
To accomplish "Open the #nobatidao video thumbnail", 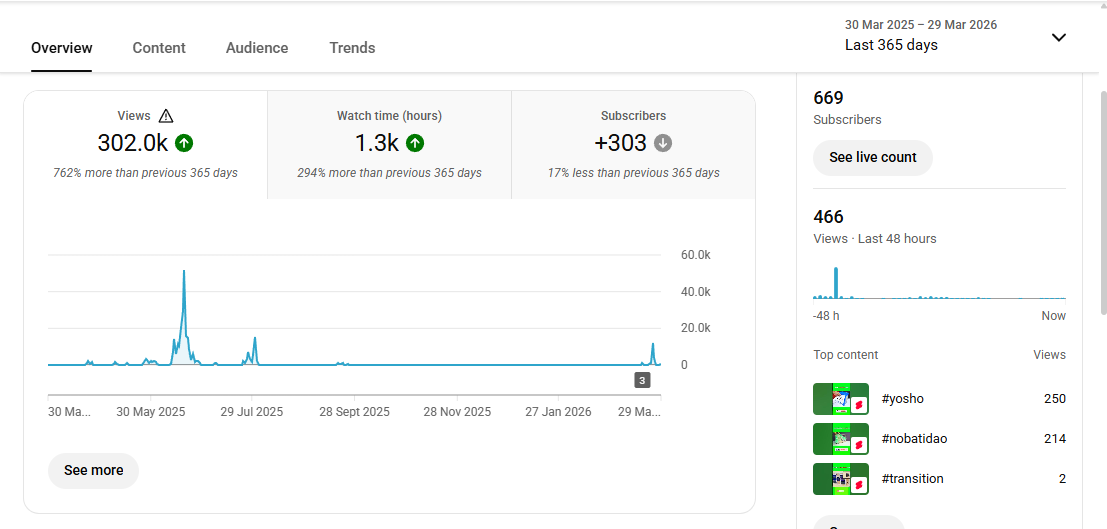I will 840,439.
